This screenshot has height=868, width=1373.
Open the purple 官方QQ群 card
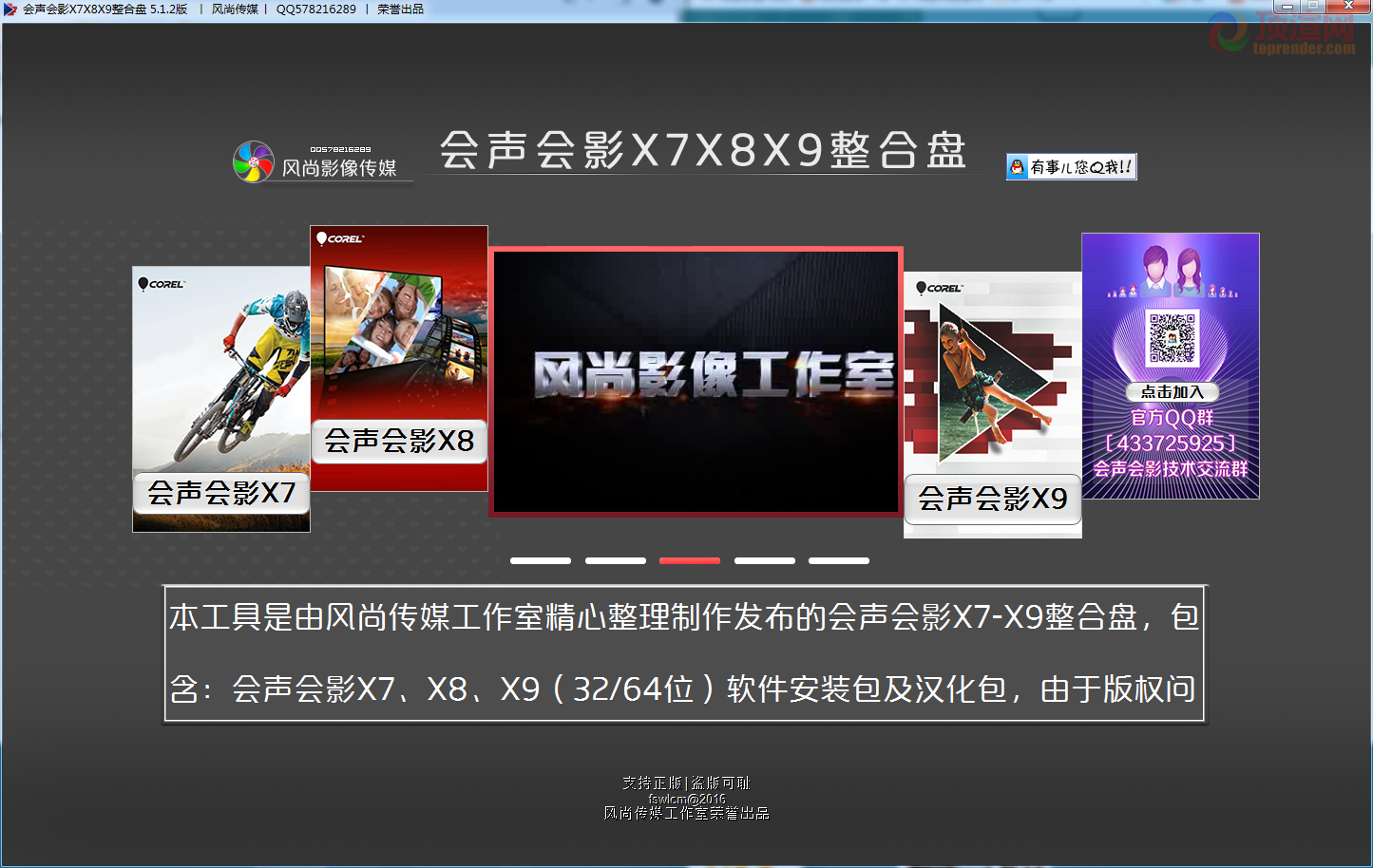pos(1171,366)
